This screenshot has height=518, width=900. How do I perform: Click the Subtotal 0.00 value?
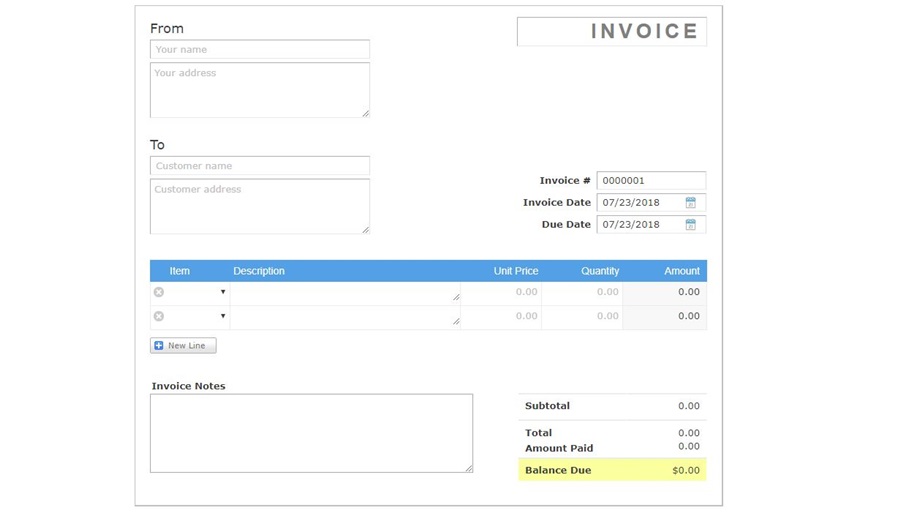click(x=689, y=406)
